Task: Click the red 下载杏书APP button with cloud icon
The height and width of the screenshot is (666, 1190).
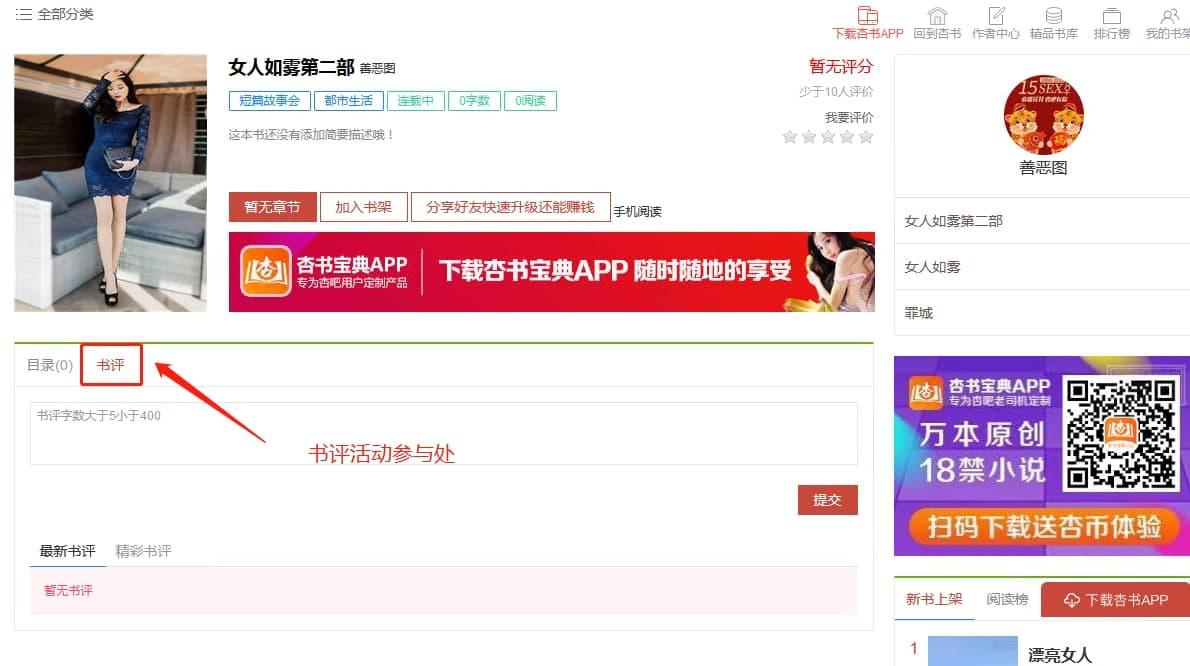Action: [x=1116, y=600]
